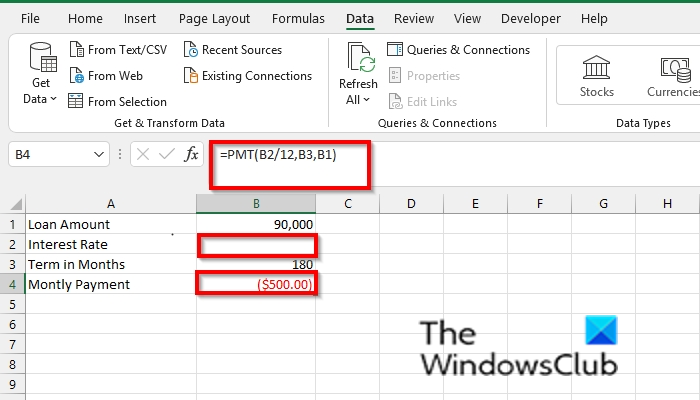Select row 6 header
Image resolution: width=700 pixels, height=400 pixels.
click(12, 325)
